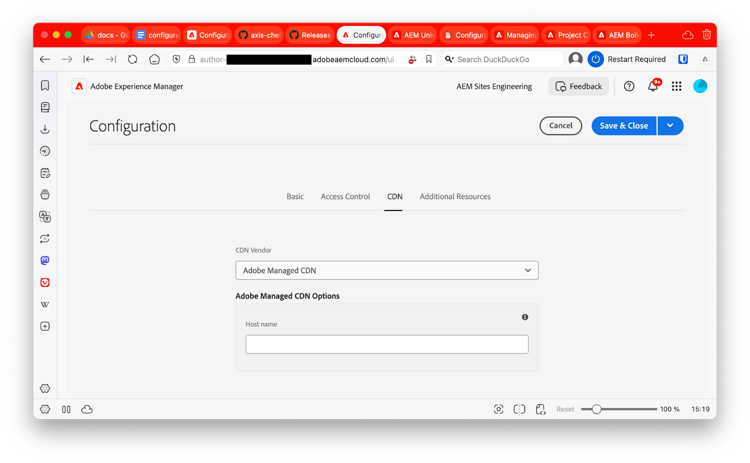View AEM notifications bell
Viewport: 750px width, 463px height.
point(653,86)
